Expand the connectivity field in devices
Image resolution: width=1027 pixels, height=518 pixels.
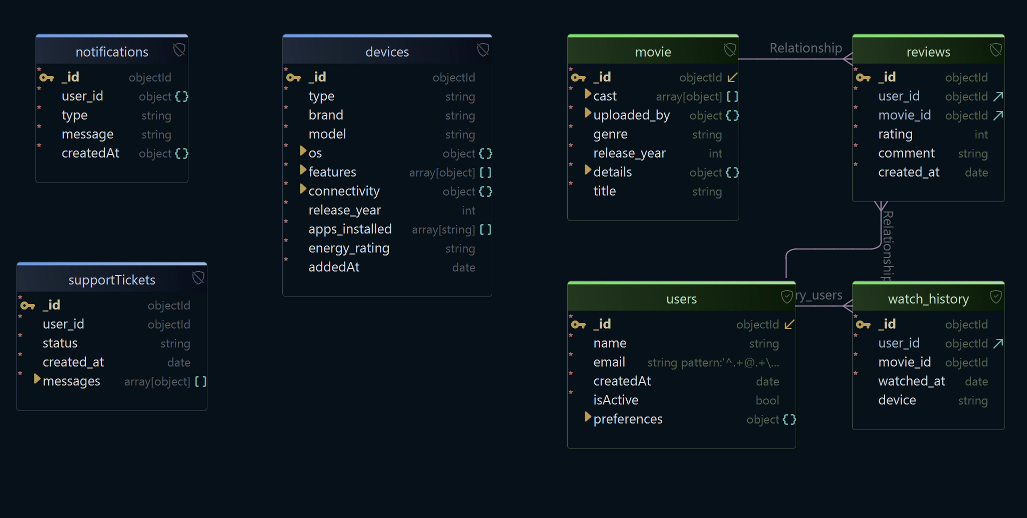tap(303, 189)
